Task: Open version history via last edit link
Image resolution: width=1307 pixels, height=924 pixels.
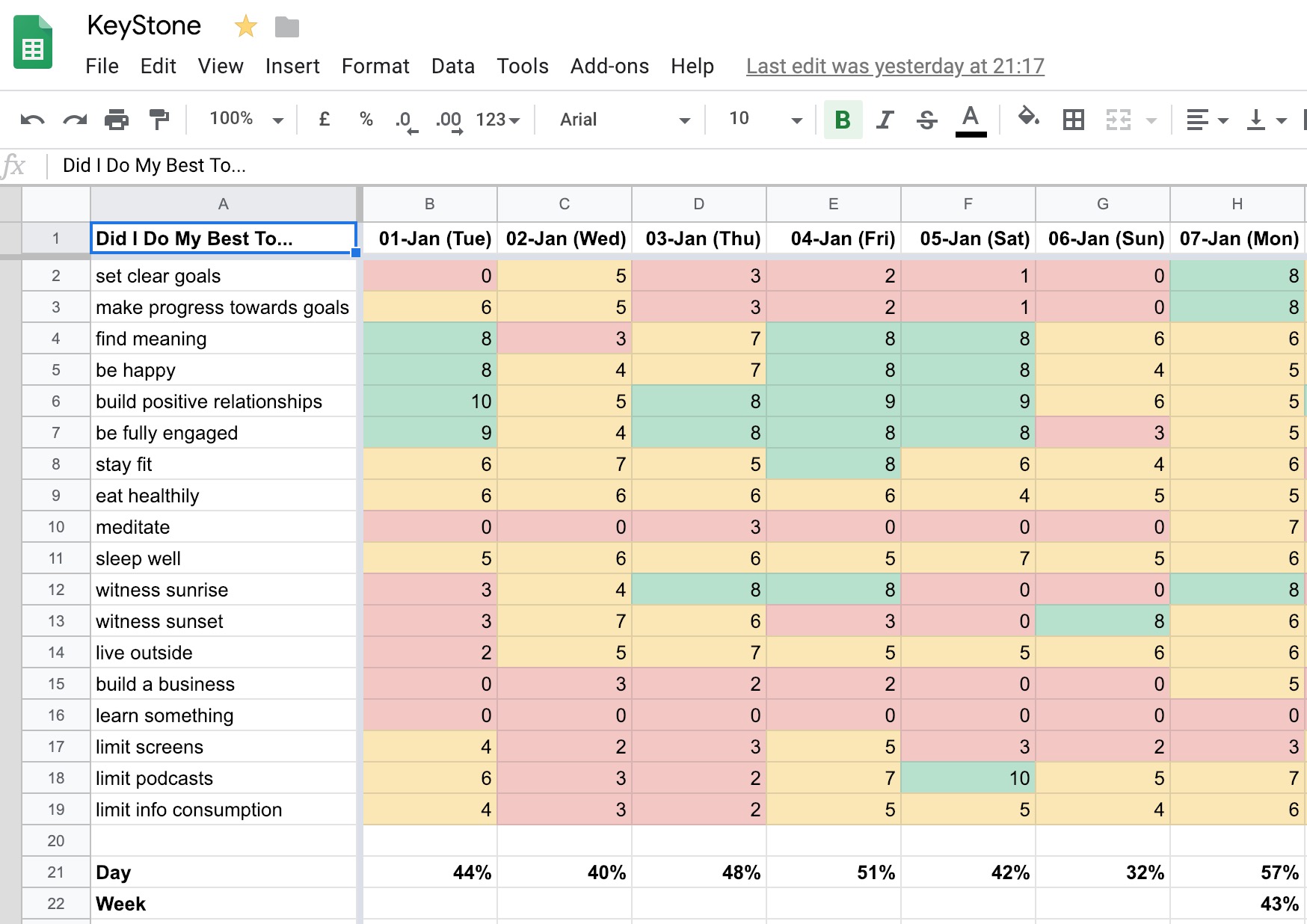Action: click(x=894, y=66)
